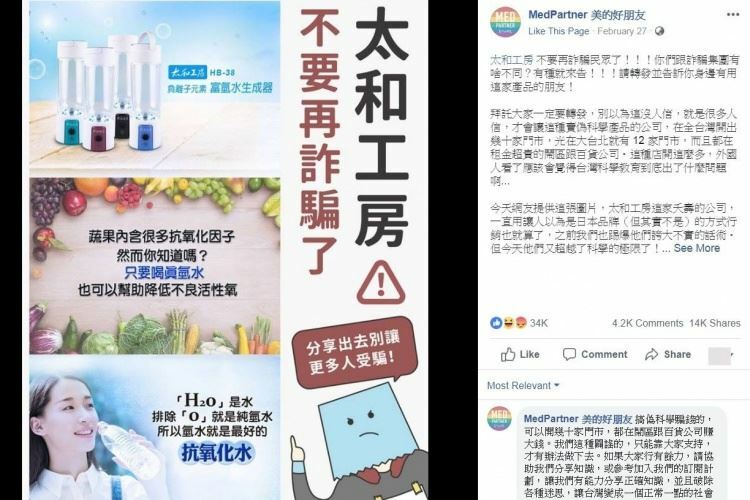Open the MedPartner commenter name link
Image resolution: width=750 pixels, height=500 pixels.
(578, 419)
